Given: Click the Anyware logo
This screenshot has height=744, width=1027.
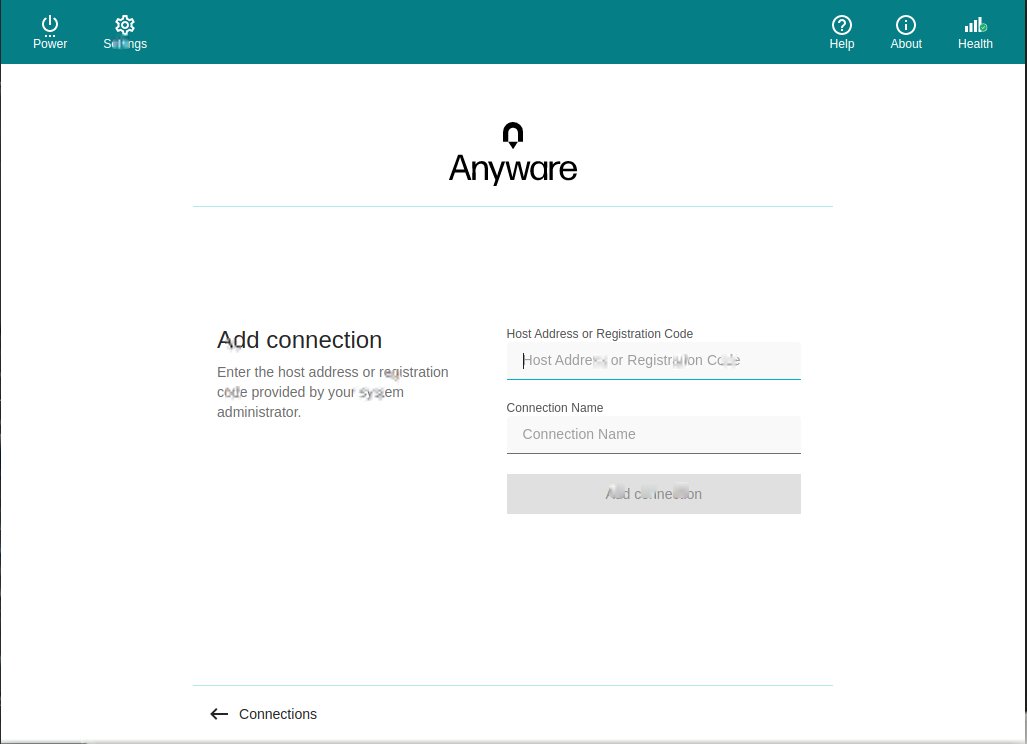Looking at the screenshot, I should pyautogui.click(x=513, y=153).
